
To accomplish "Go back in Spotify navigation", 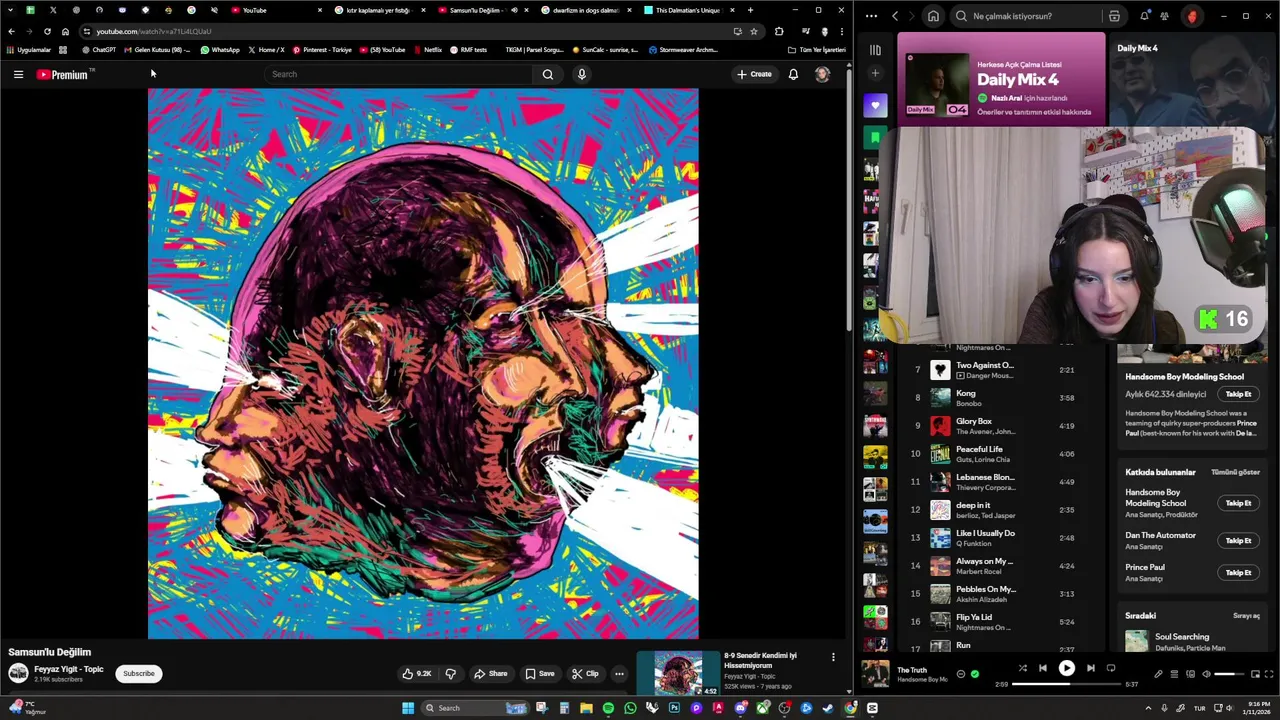I will click(895, 16).
